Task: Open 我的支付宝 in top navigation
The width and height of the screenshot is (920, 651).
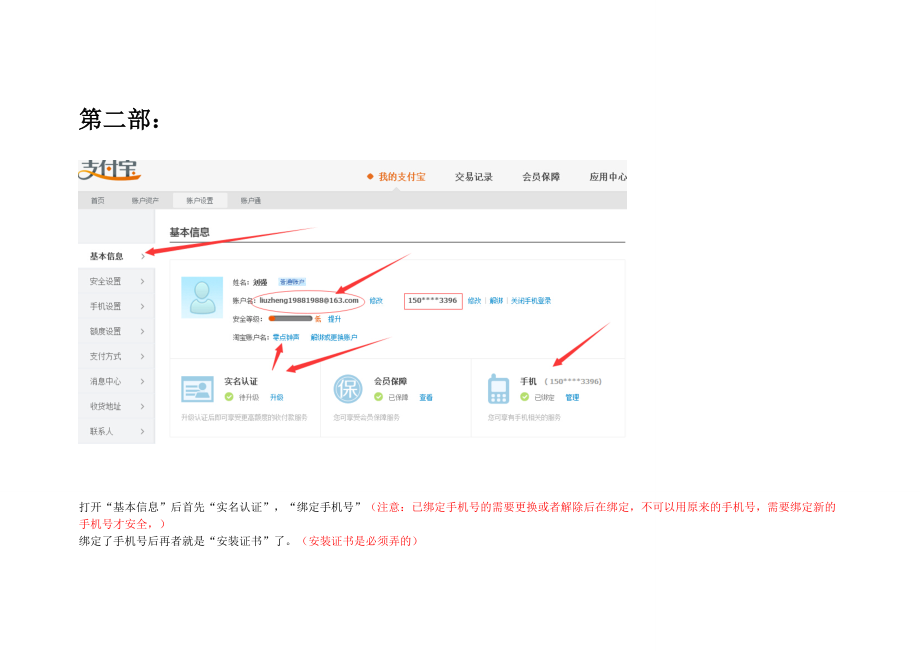Action: click(x=401, y=177)
